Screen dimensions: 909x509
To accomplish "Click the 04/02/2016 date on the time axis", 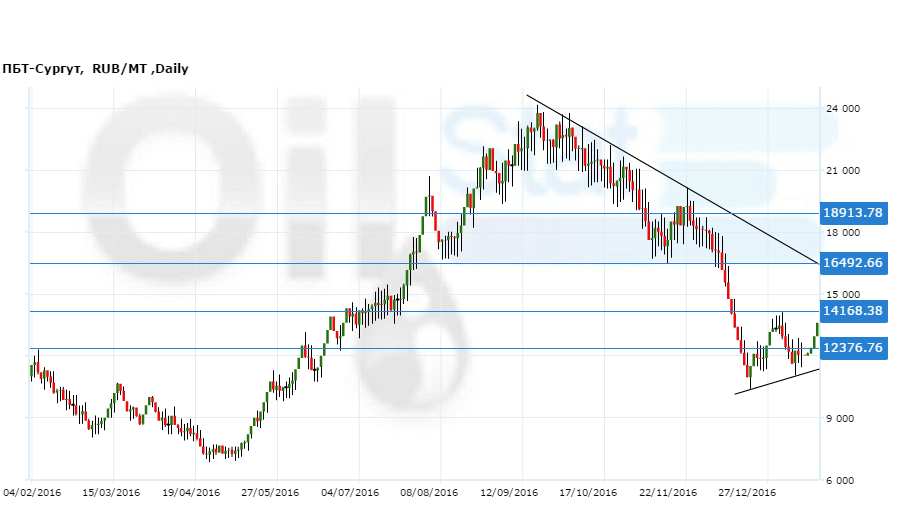I will point(32,492).
